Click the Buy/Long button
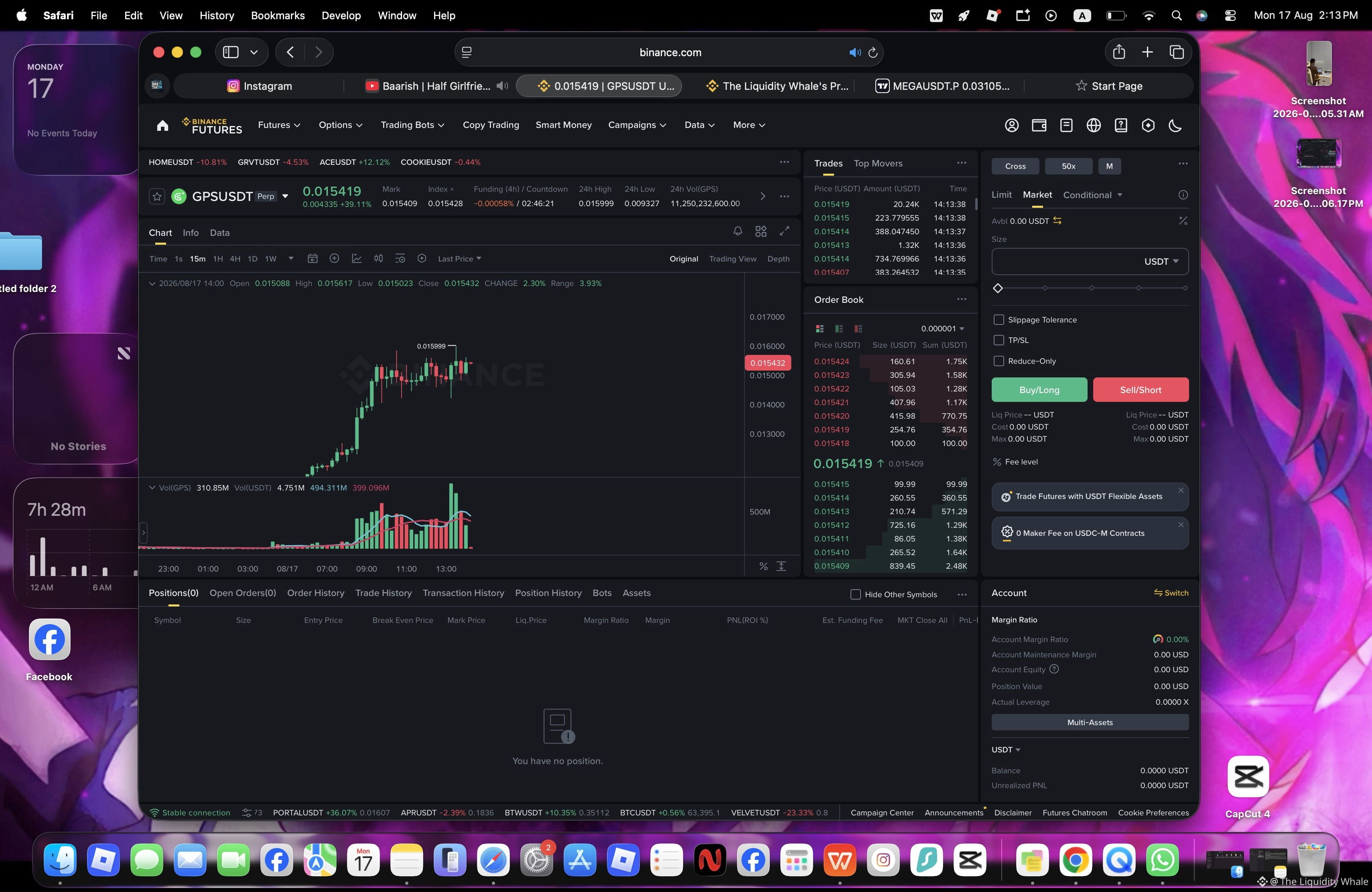Screen dimensions: 1372x892 tap(1039, 389)
